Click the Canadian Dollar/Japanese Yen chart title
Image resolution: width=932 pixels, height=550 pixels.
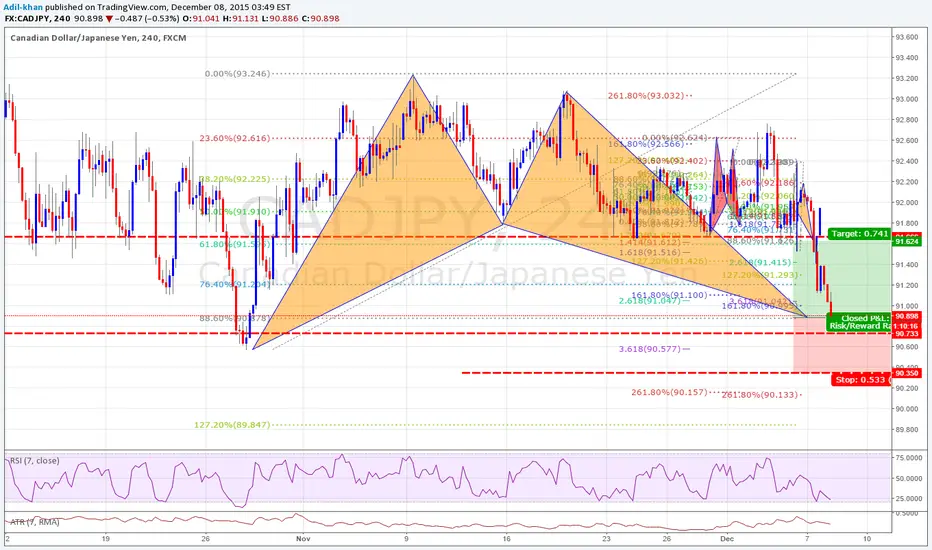(x=98, y=38)
